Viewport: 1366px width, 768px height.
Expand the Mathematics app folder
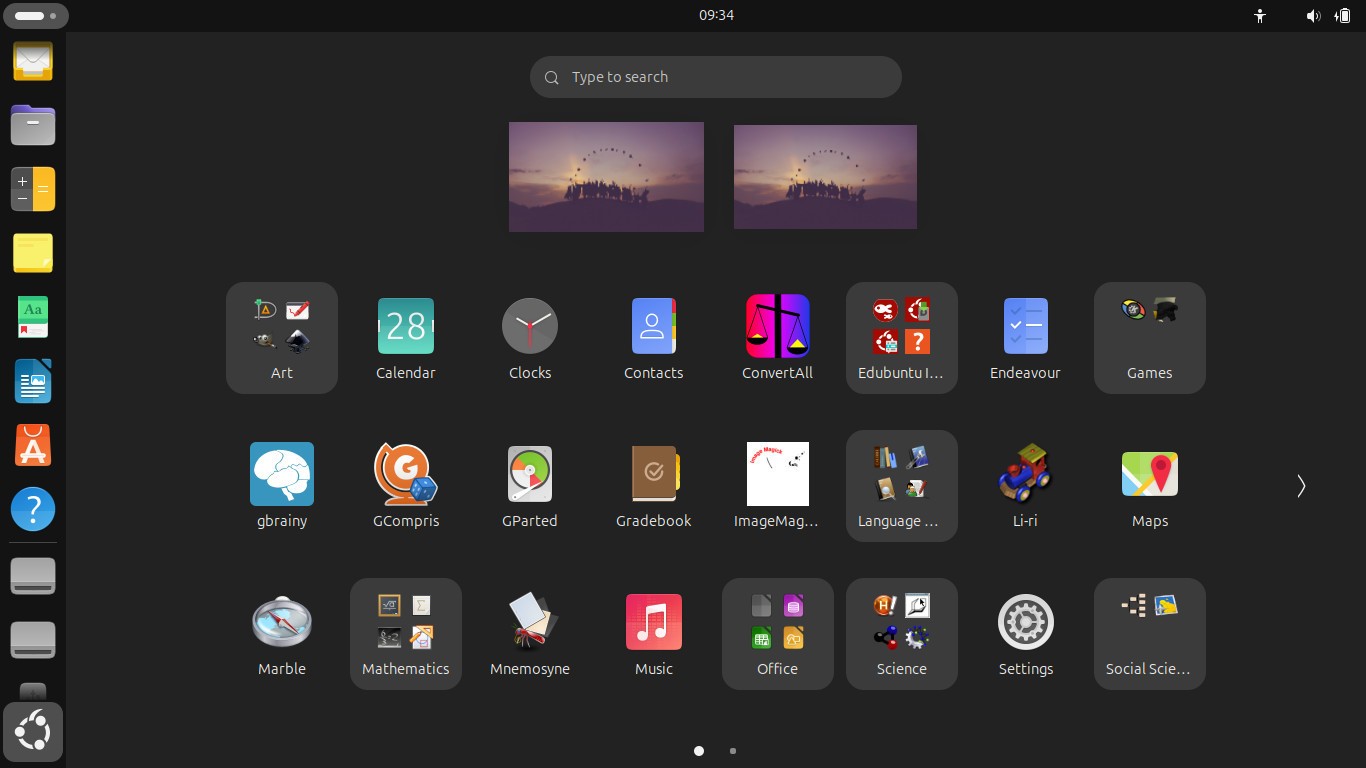pyautogui.click(x=405, y=633)
